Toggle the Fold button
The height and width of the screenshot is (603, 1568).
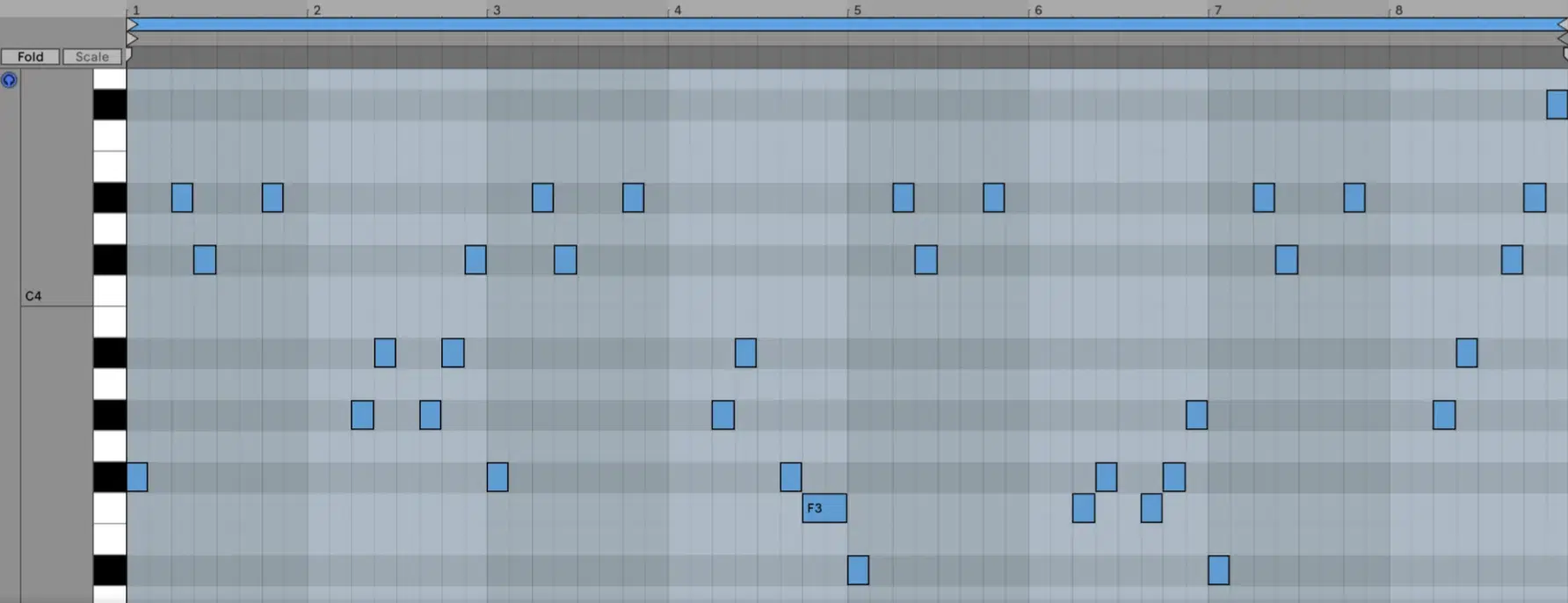[x=30, y=57]
